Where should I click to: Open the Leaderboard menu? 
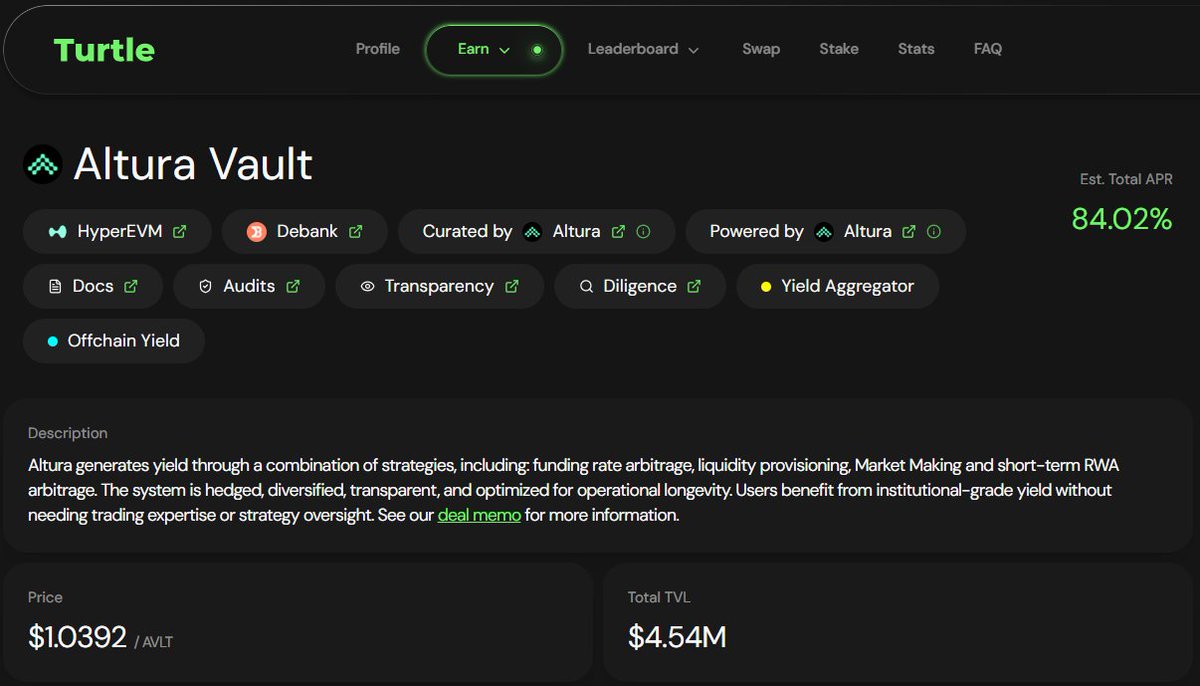pos(643,49)
